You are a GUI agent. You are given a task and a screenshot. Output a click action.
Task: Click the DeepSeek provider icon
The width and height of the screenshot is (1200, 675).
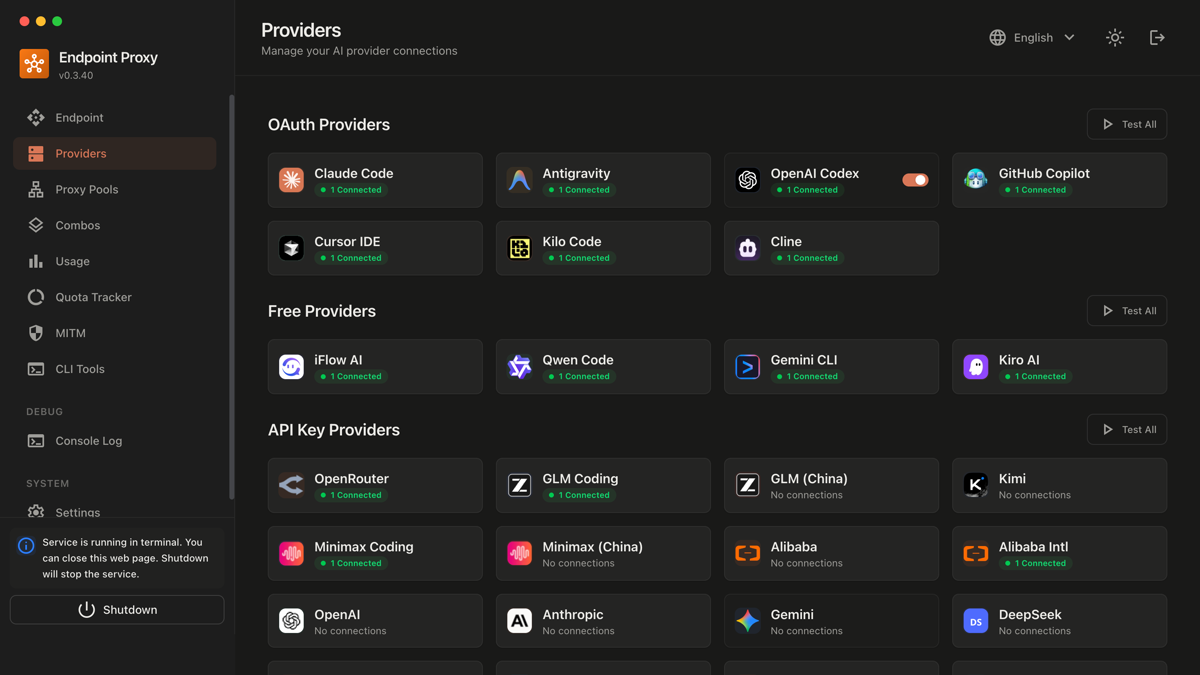tap(975, 621)
